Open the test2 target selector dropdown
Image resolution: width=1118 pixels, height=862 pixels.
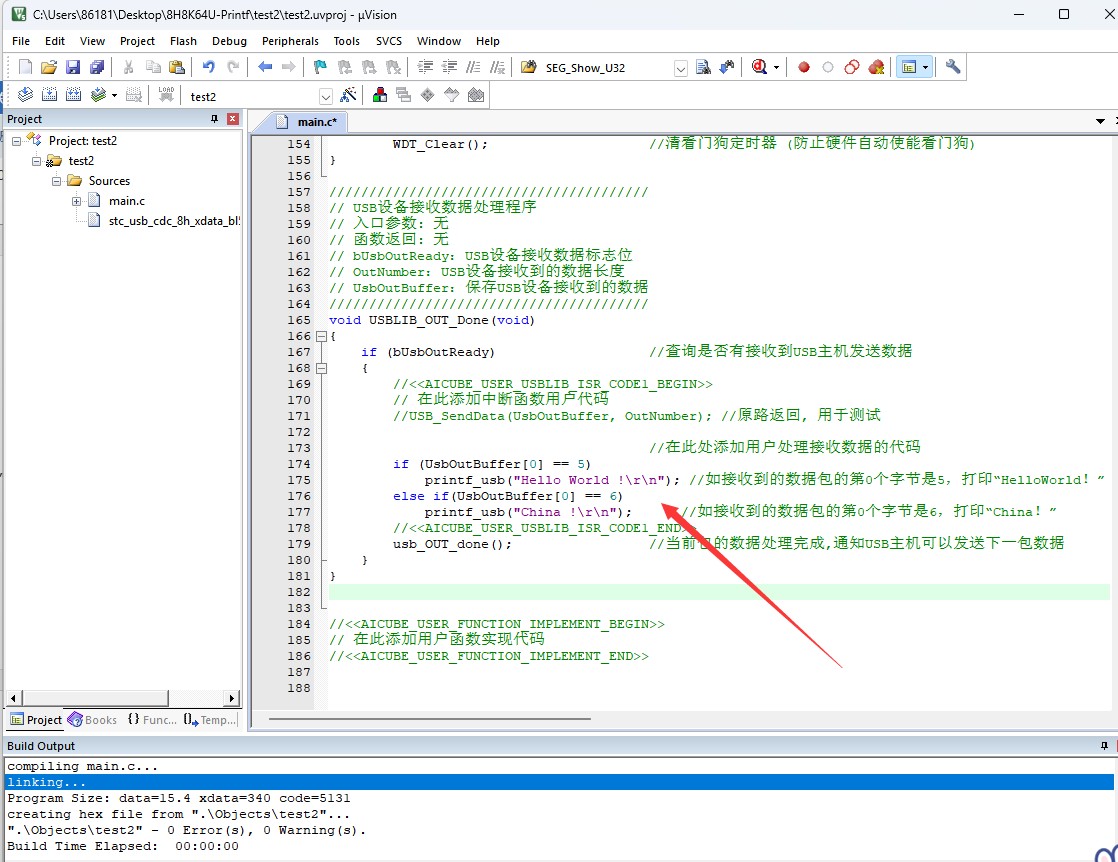point(326,96)
